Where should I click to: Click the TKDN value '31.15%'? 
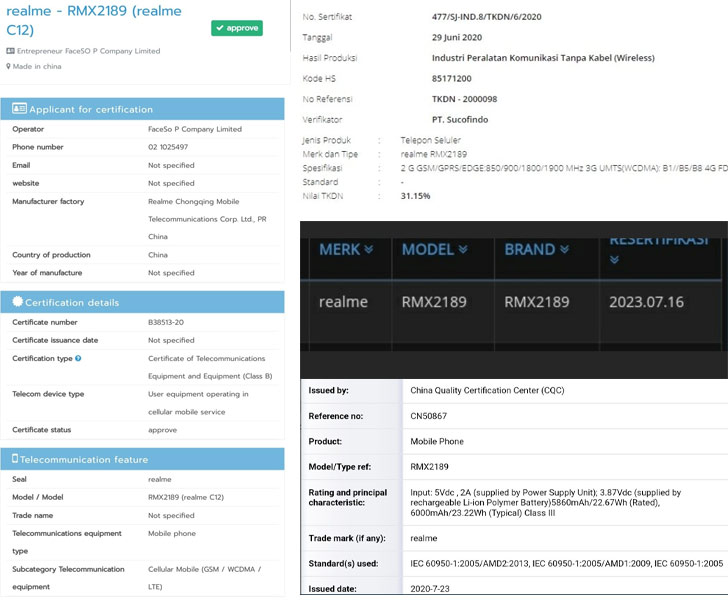[415, 196]
